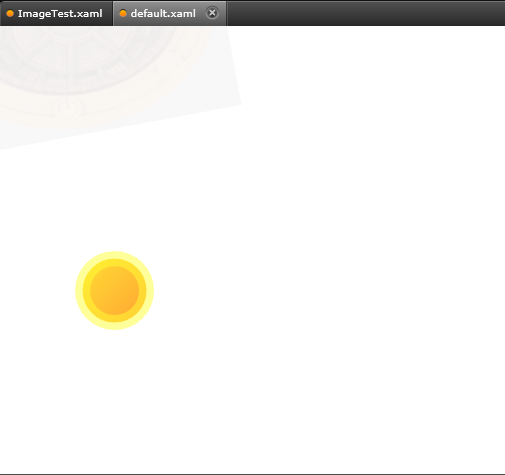Click blank canvas area below the sun
The width and height of the screenshot is (505, 475).
pyautogui.click(x=114, y=400)
